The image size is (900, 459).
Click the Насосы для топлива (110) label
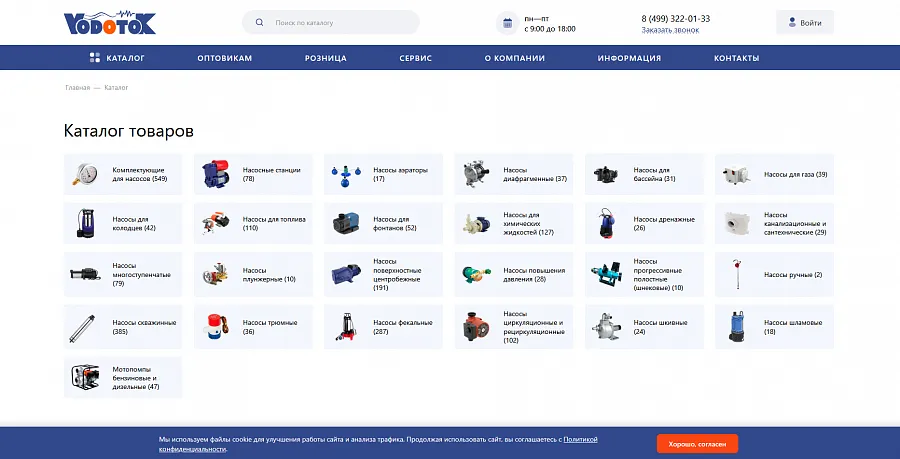click(274, 224)
